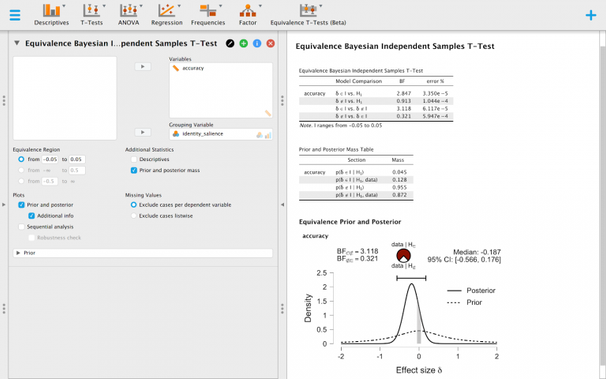606x379 pixels.
Task: Open the T-Tests module menu
Action: [92, 15]
